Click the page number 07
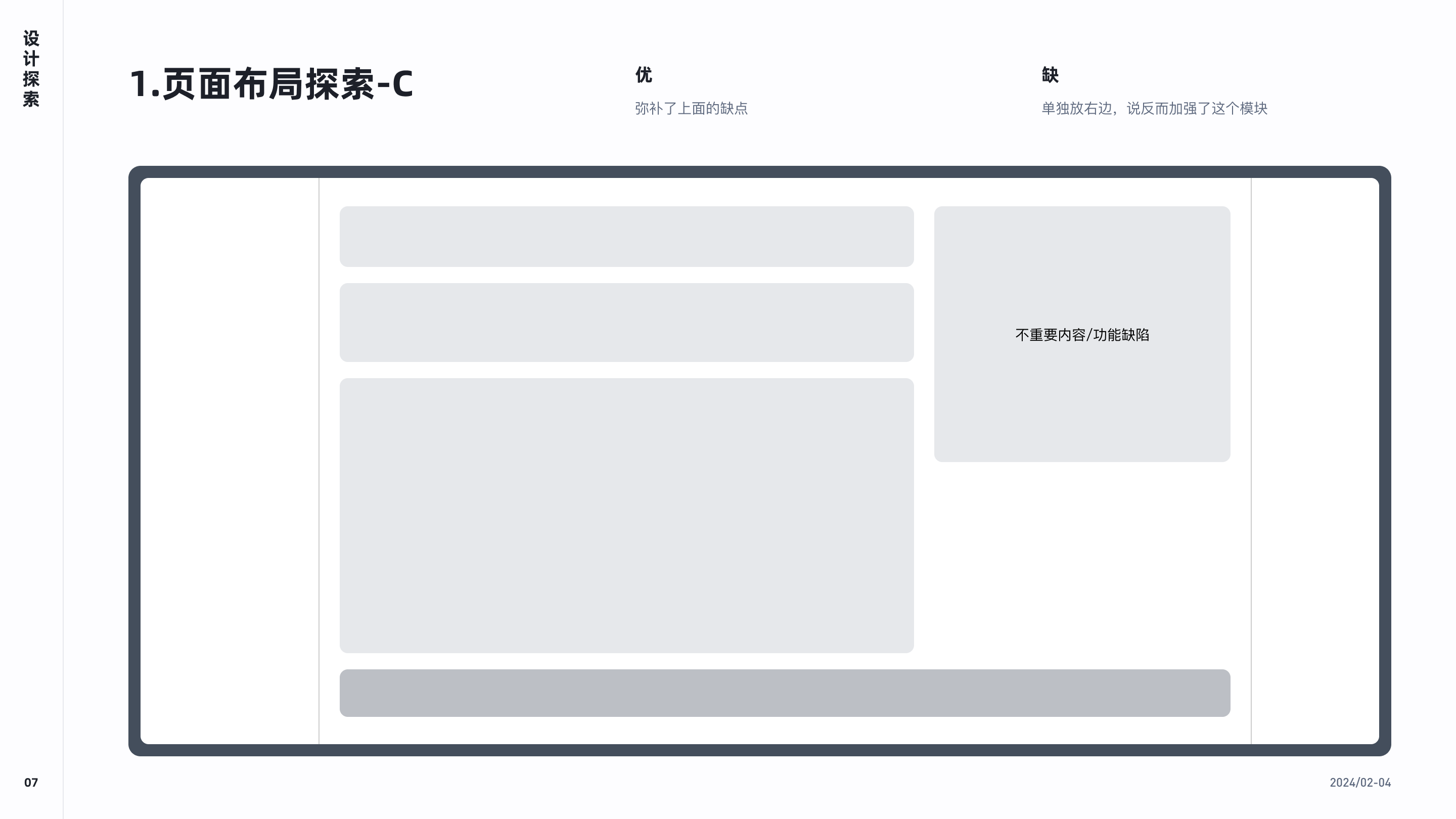Viewport: 1456px width, 819px height. coord(31,782)
